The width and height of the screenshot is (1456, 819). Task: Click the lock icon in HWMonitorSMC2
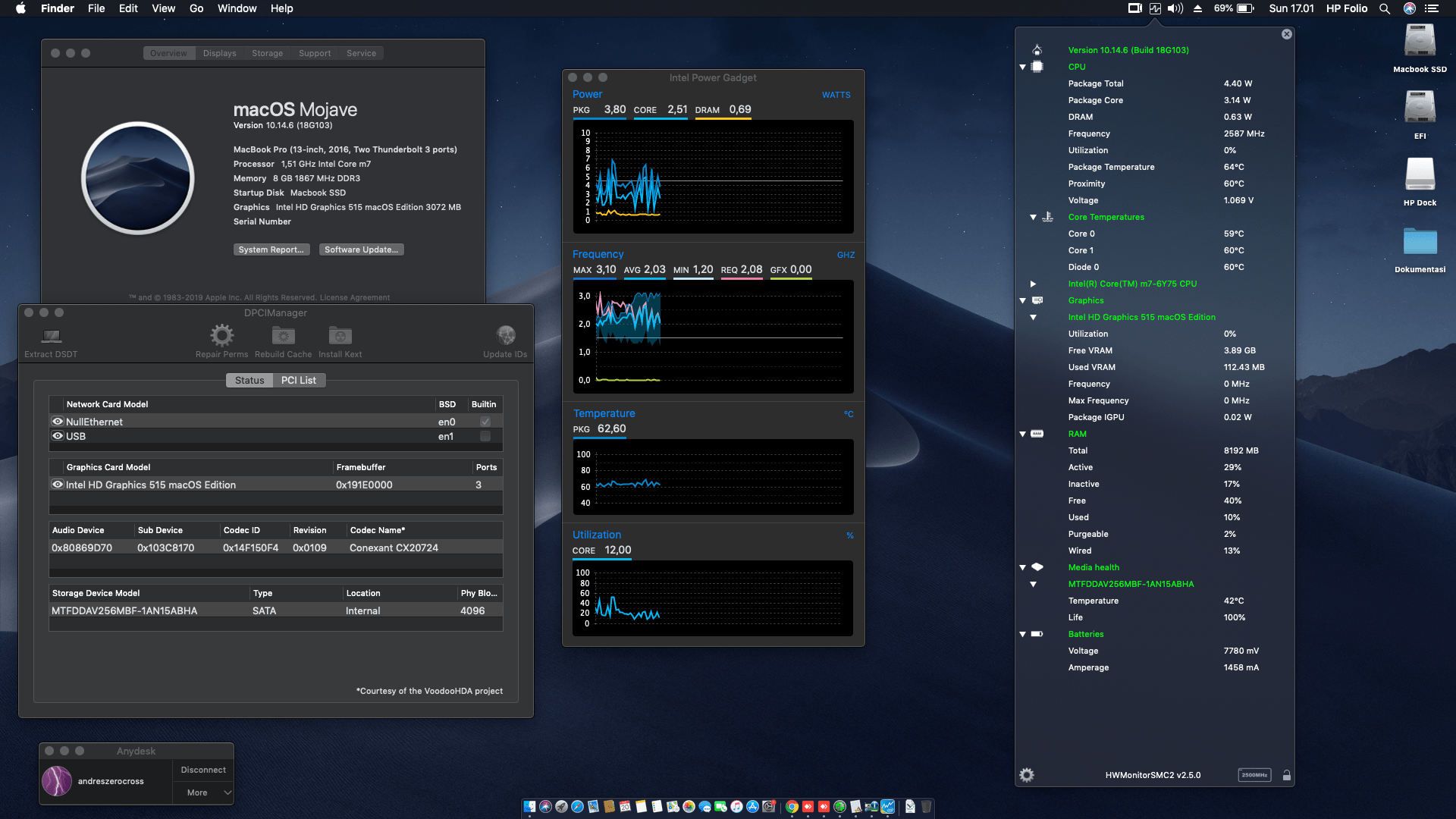point(1287,774)
